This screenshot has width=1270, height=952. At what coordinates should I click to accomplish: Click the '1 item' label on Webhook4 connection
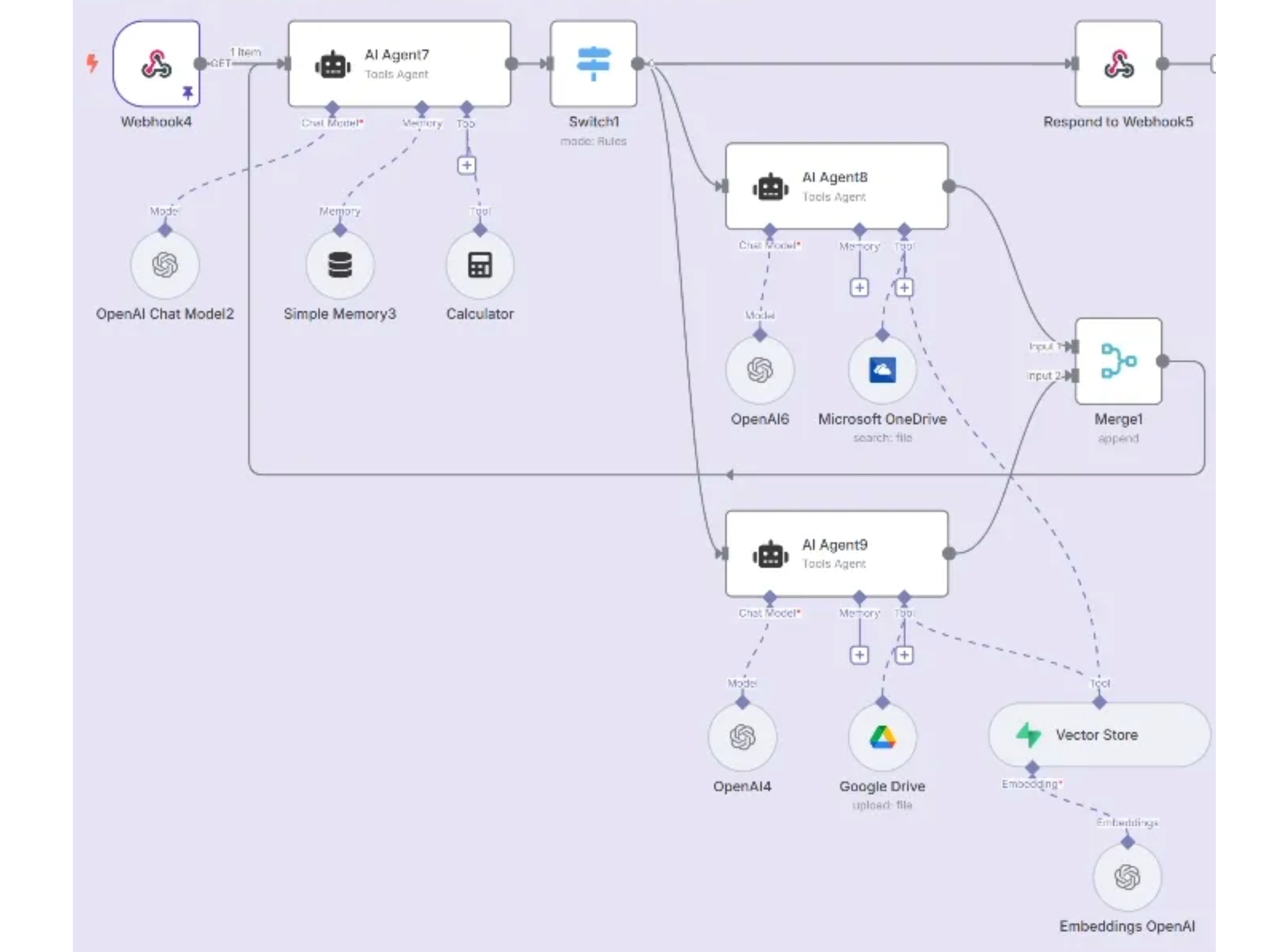click(246, 52)
